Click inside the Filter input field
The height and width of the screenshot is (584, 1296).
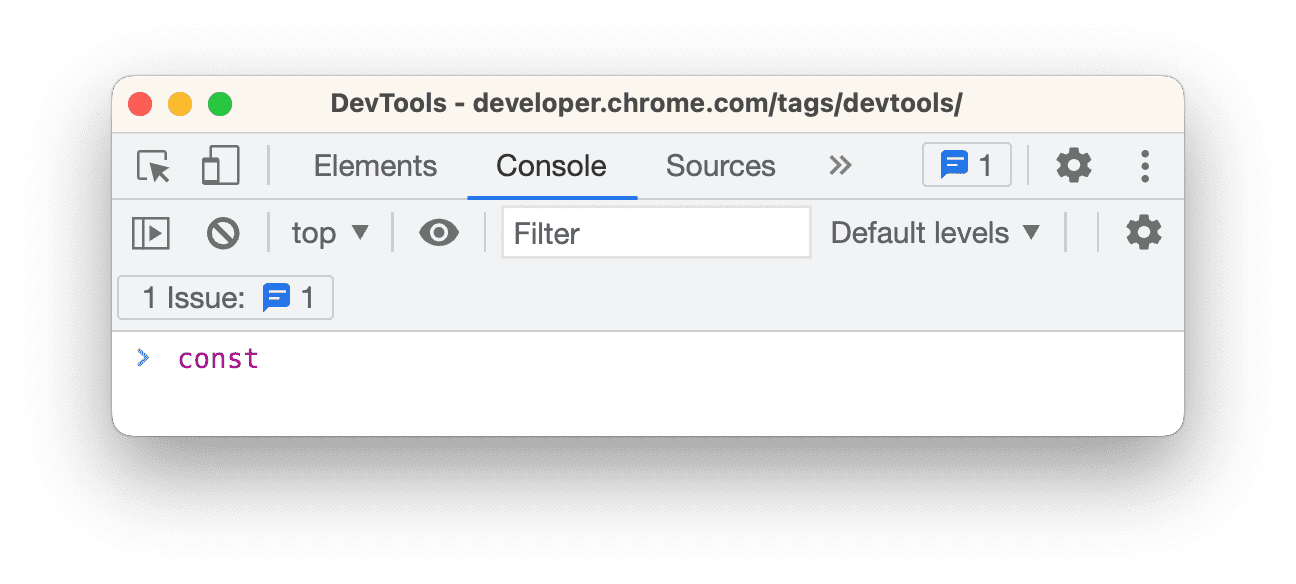point(656,232)
